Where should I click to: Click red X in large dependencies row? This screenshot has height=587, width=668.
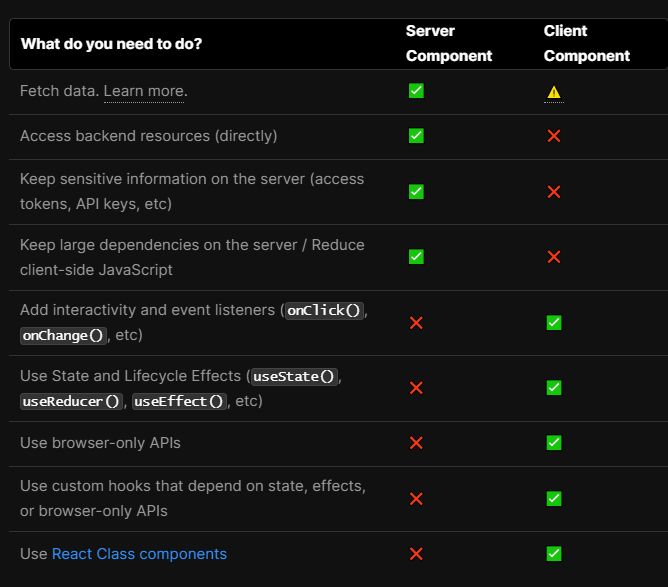coord(554,257)
